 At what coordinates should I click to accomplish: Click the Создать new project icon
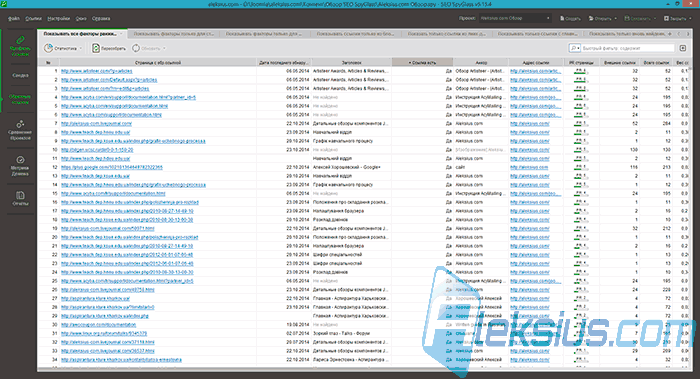(x=562, y=19)
